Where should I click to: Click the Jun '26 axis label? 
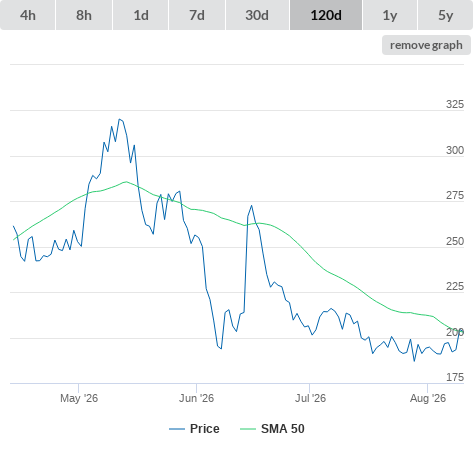pos(196,398)
